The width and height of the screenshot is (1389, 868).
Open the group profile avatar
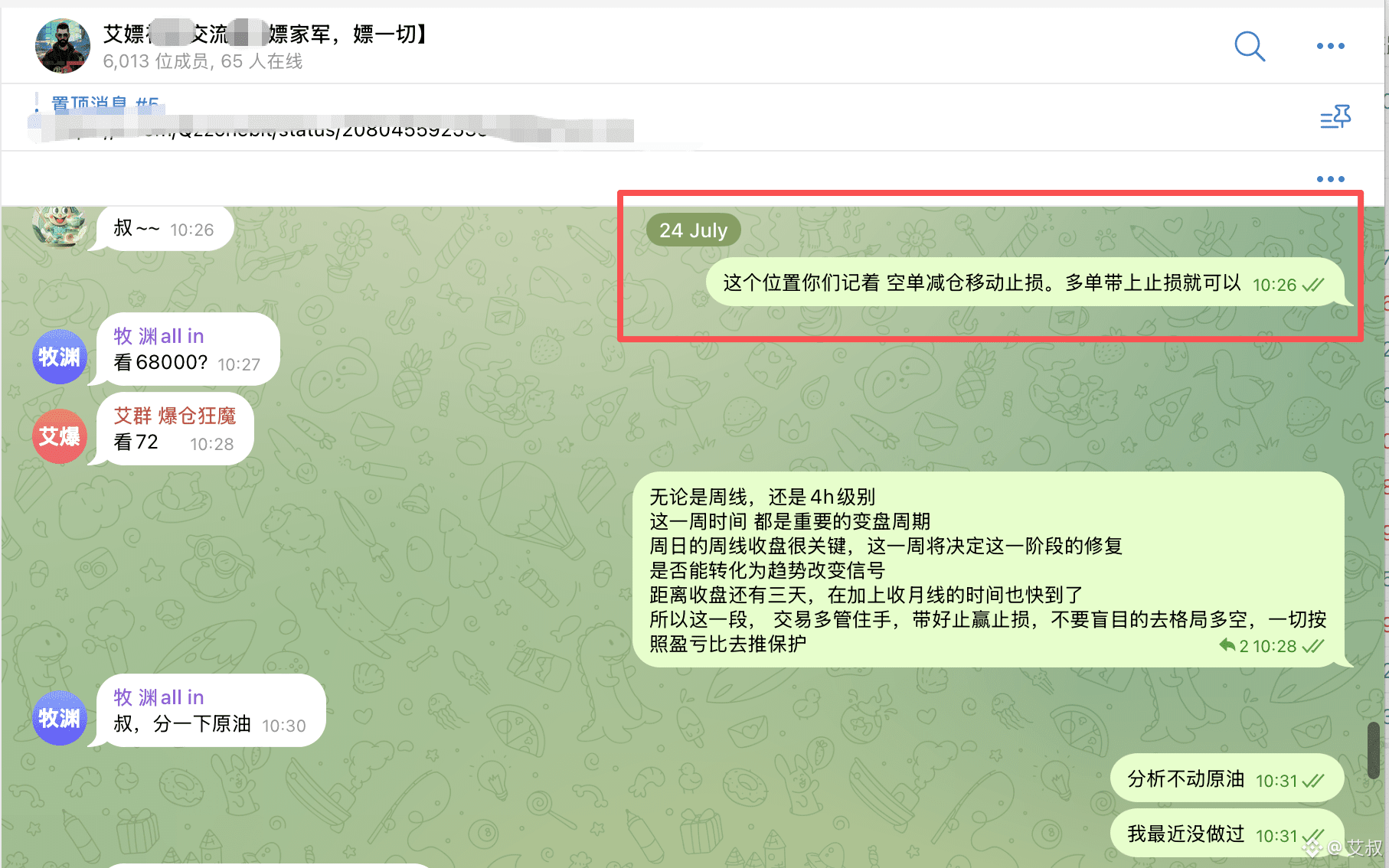63,46
